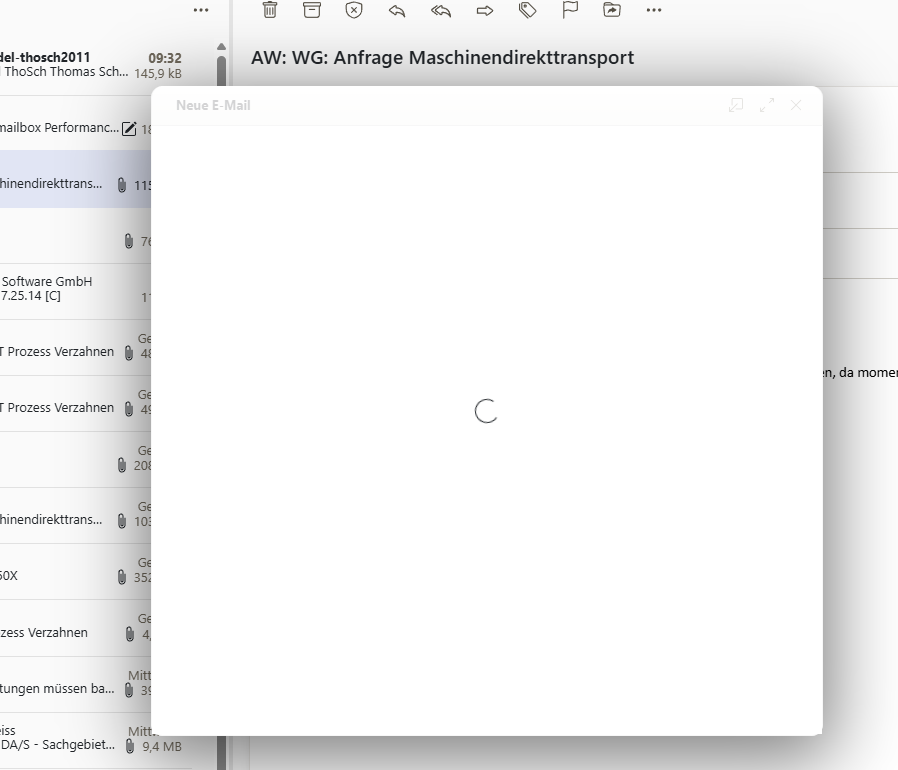
Task: Click the subject AW: WG: Anfrage Maschinendirekttransport
Action: tap(443, 58)
